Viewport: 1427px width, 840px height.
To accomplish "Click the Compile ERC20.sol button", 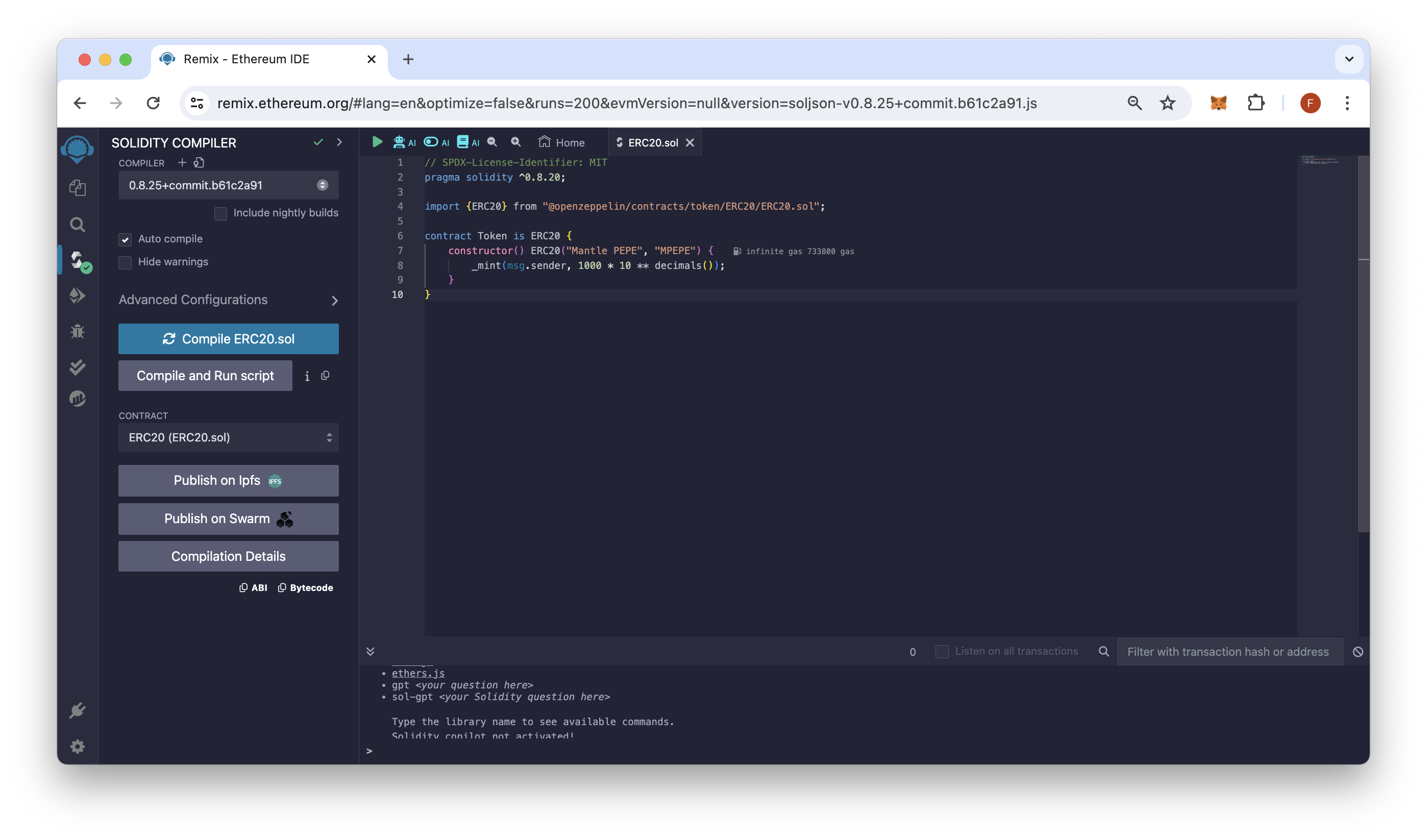I will pos(228,339).
